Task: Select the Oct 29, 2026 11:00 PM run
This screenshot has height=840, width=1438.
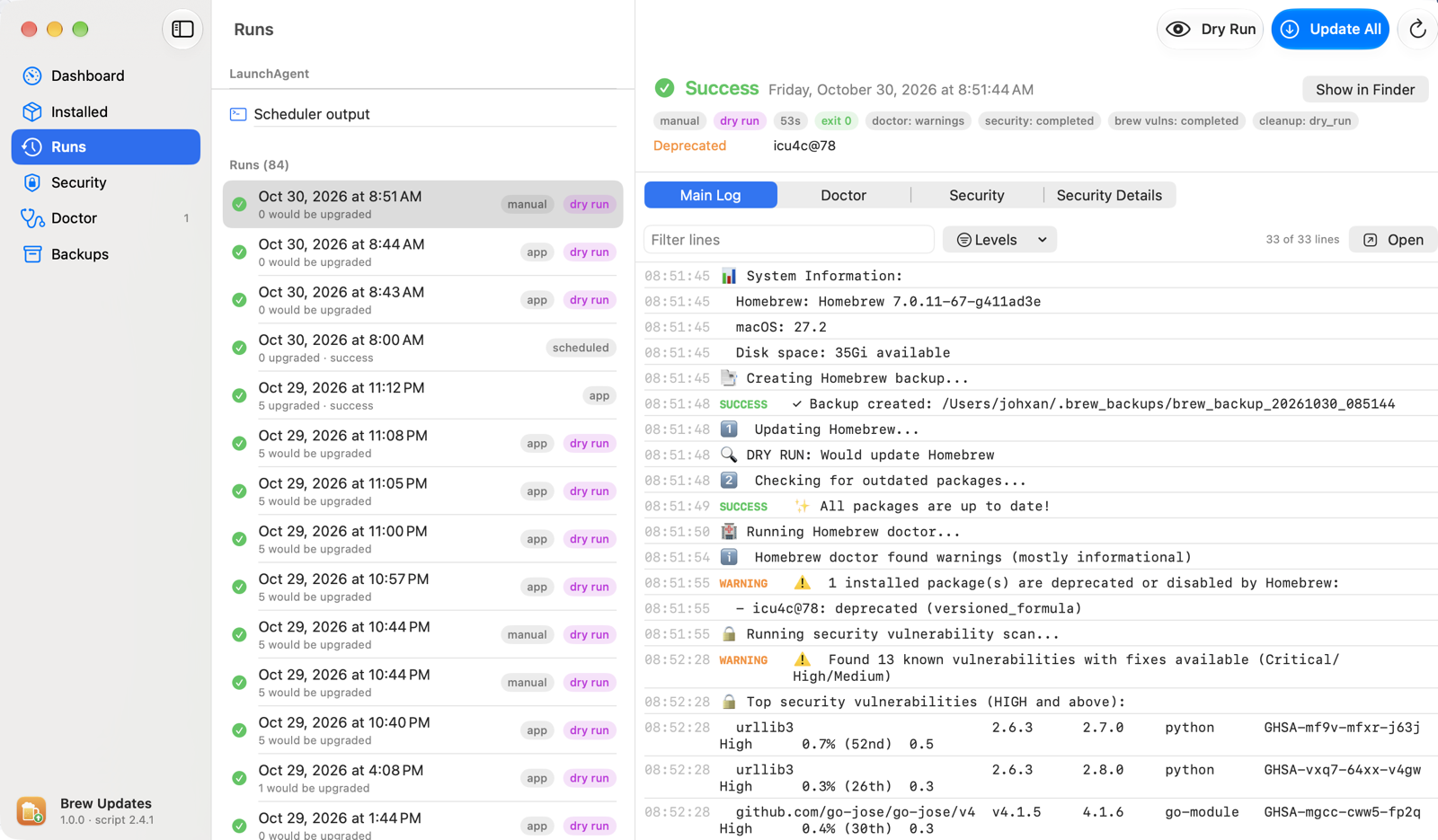Action: click(x=423, y=539)
